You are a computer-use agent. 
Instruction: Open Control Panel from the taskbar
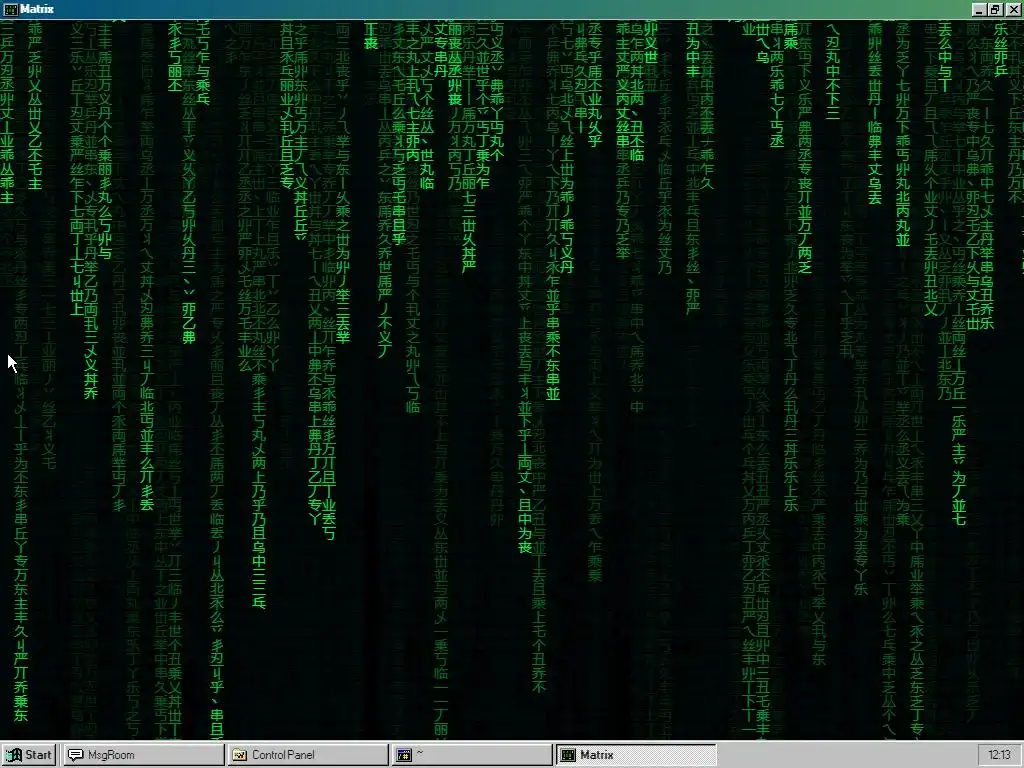pyautogui.click(x=308, y=755)
